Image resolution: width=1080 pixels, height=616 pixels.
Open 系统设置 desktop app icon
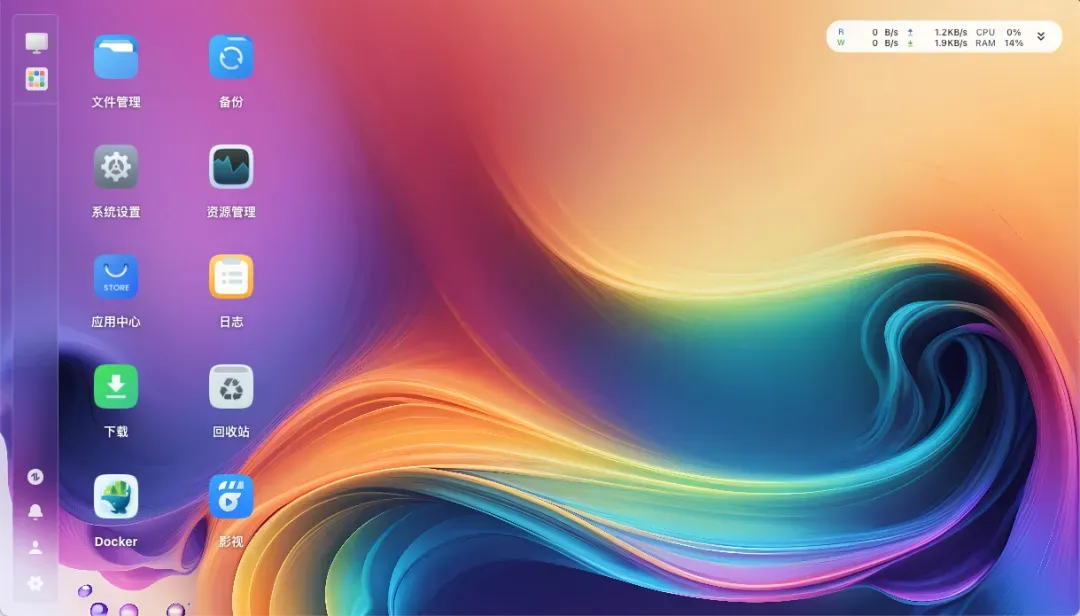coord(116,168)
